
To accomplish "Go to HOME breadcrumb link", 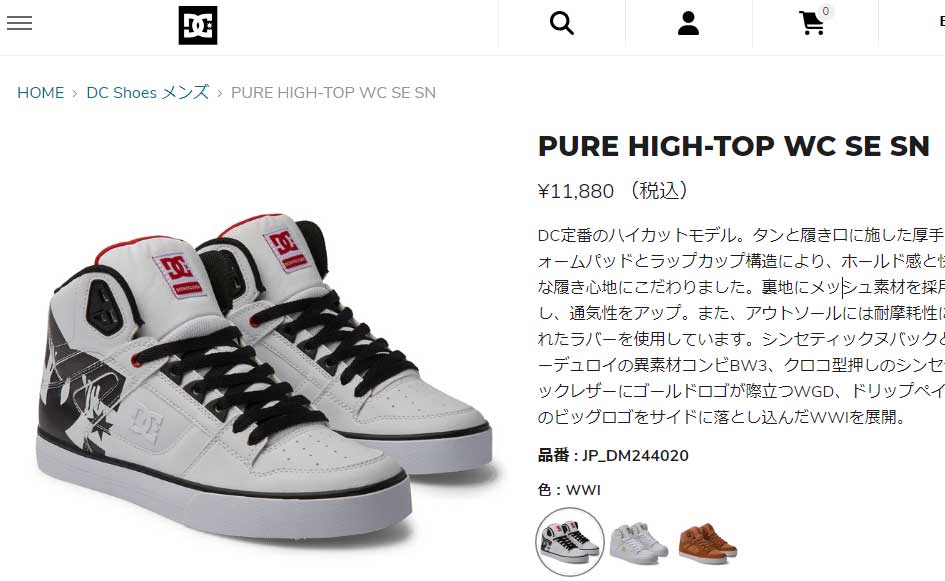I will tap(40, 93).
